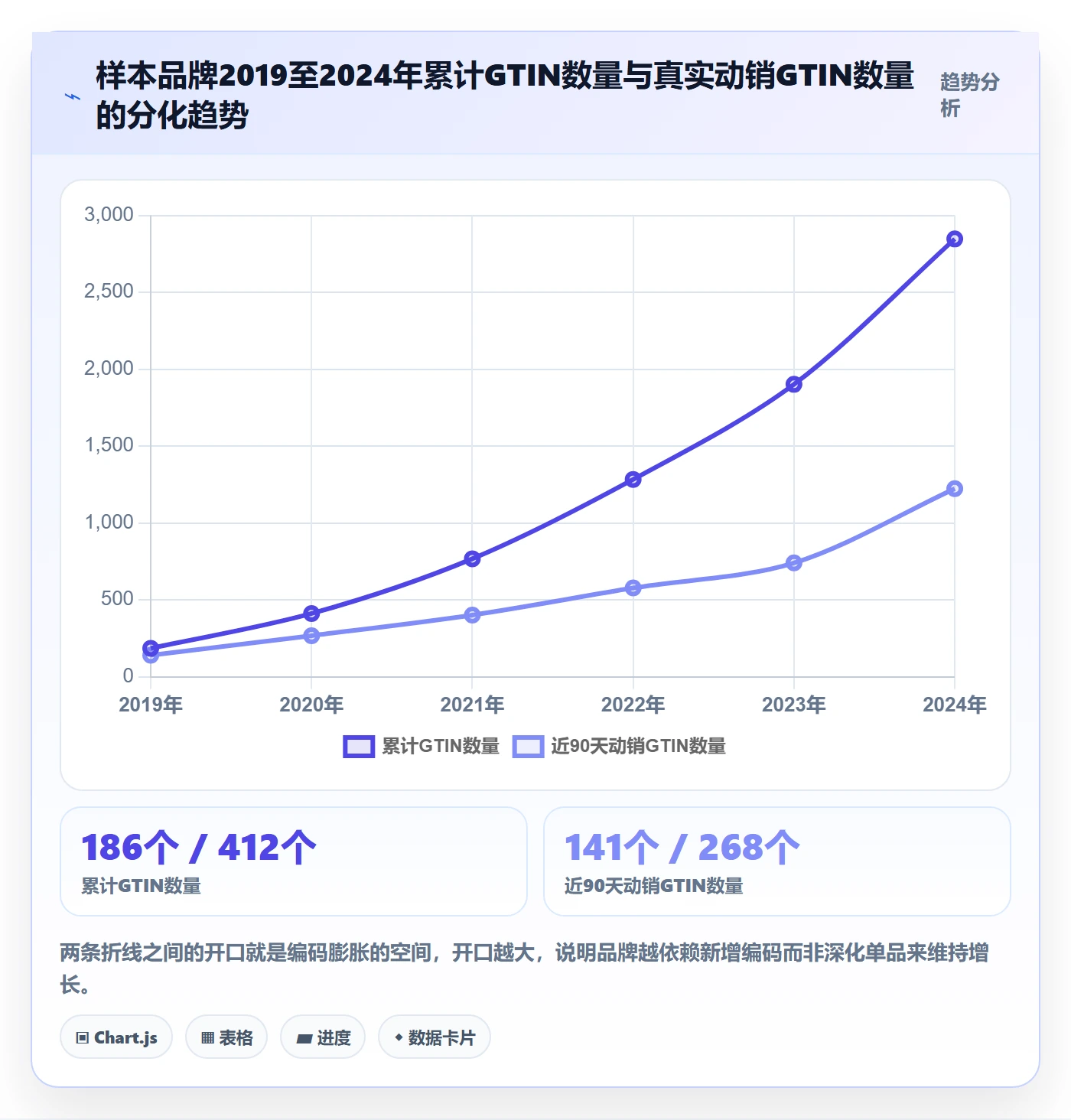
Task: Click the chart title heading text
Action: pos(505,95)
